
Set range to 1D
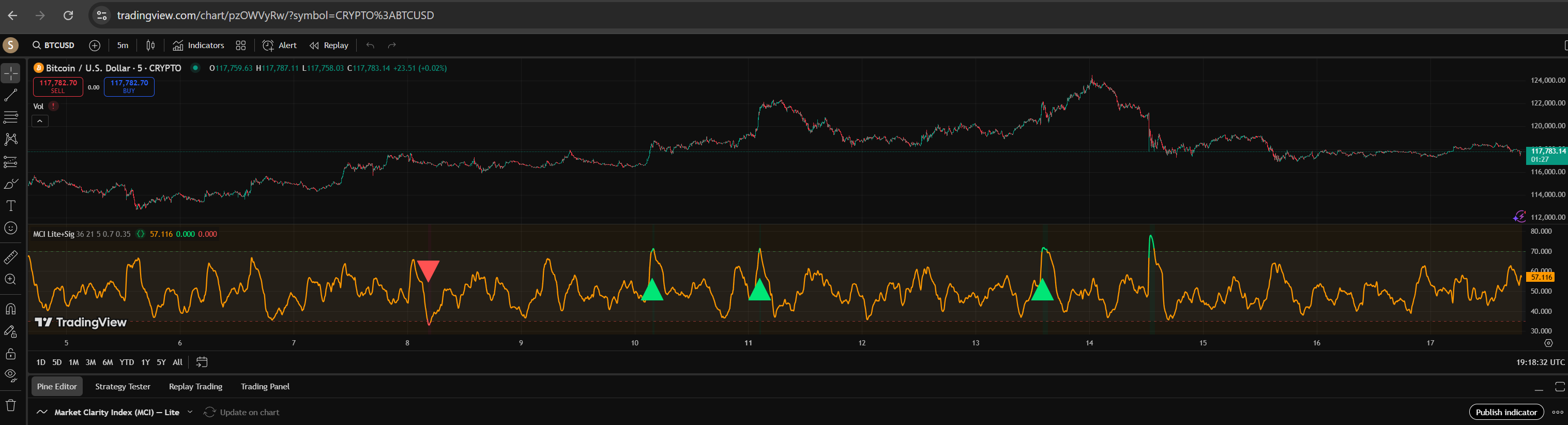(x=41, y=362)
